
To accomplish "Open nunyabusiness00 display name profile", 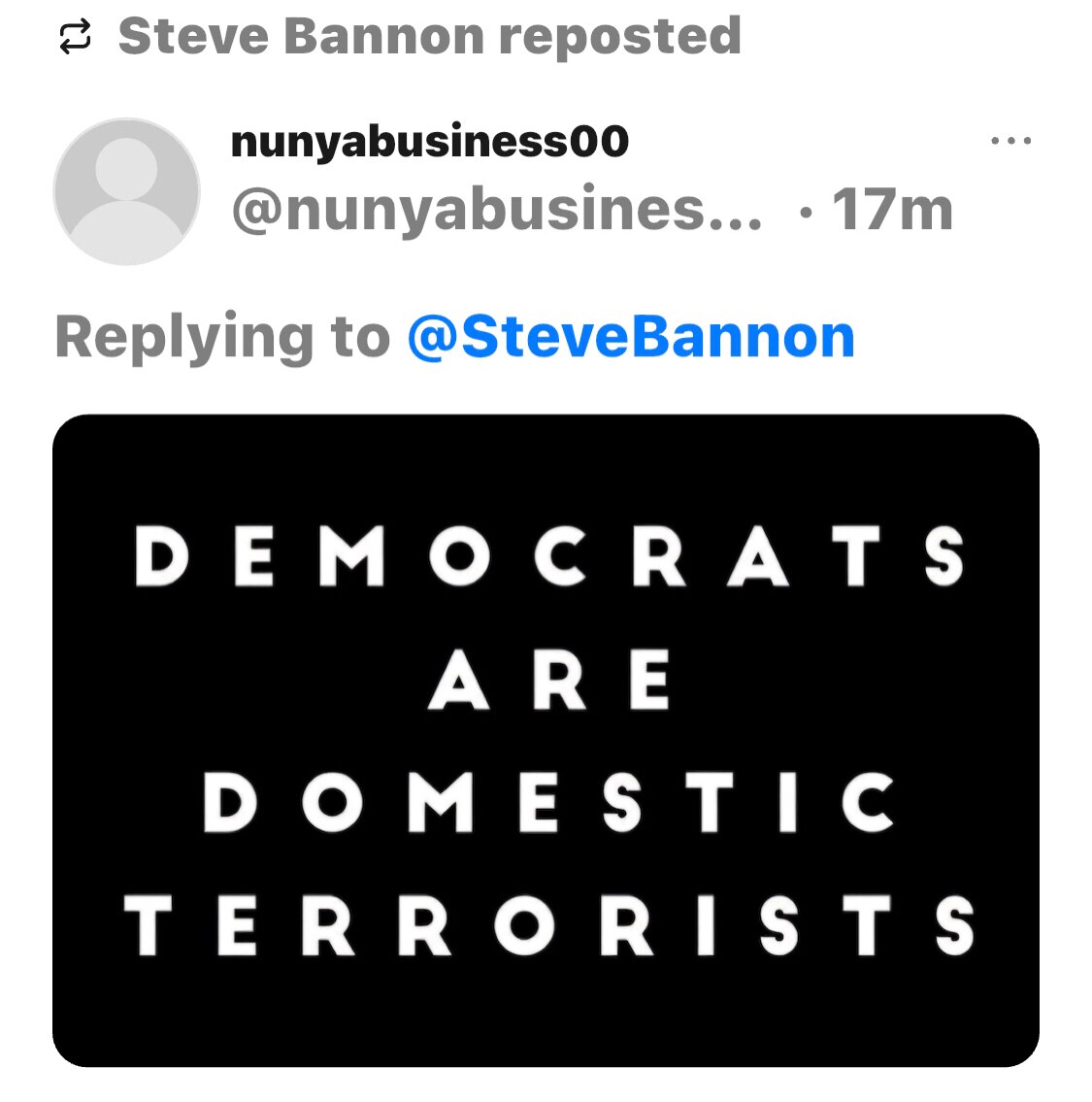I will (x=429, y=142).
